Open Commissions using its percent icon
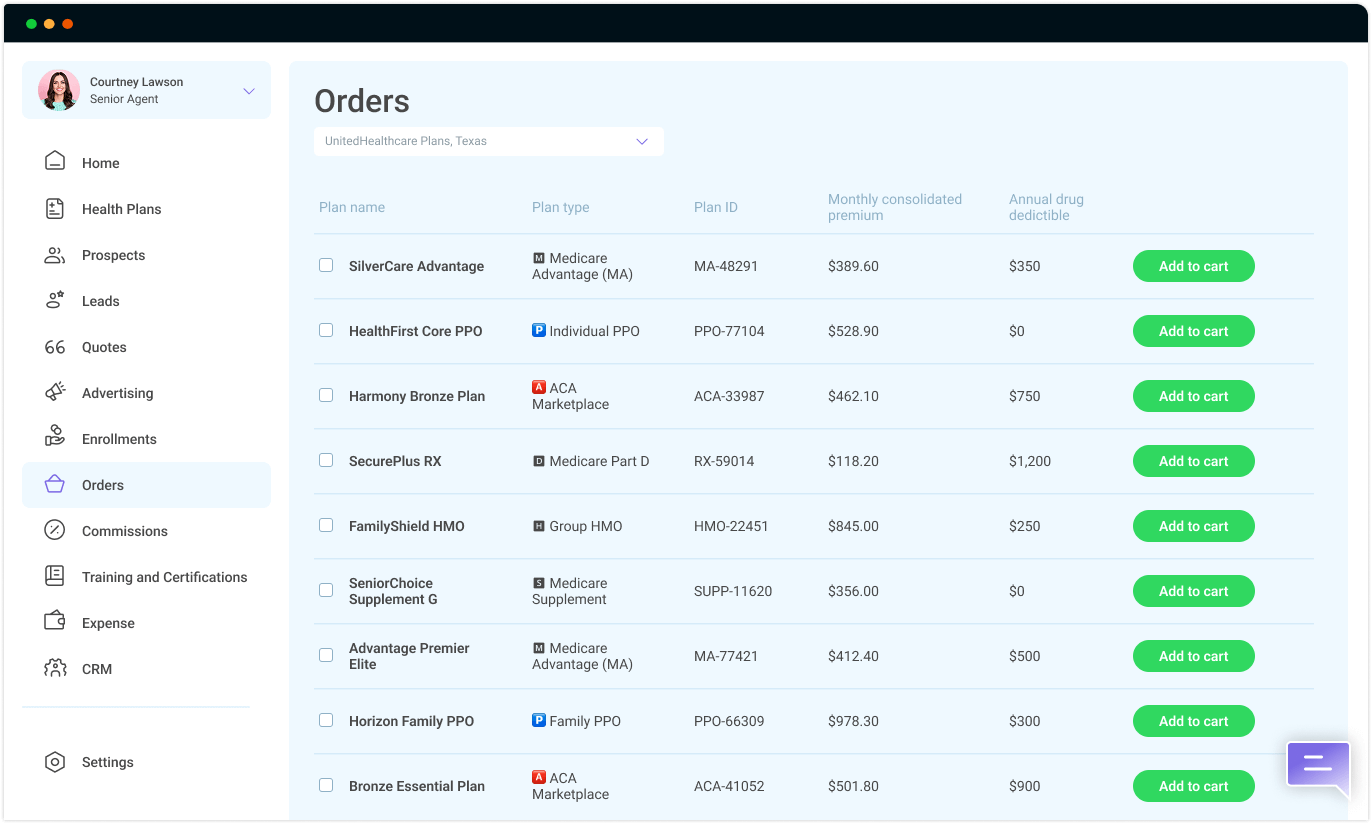Screen dimensions: 1372x824 tap(55, 530)
